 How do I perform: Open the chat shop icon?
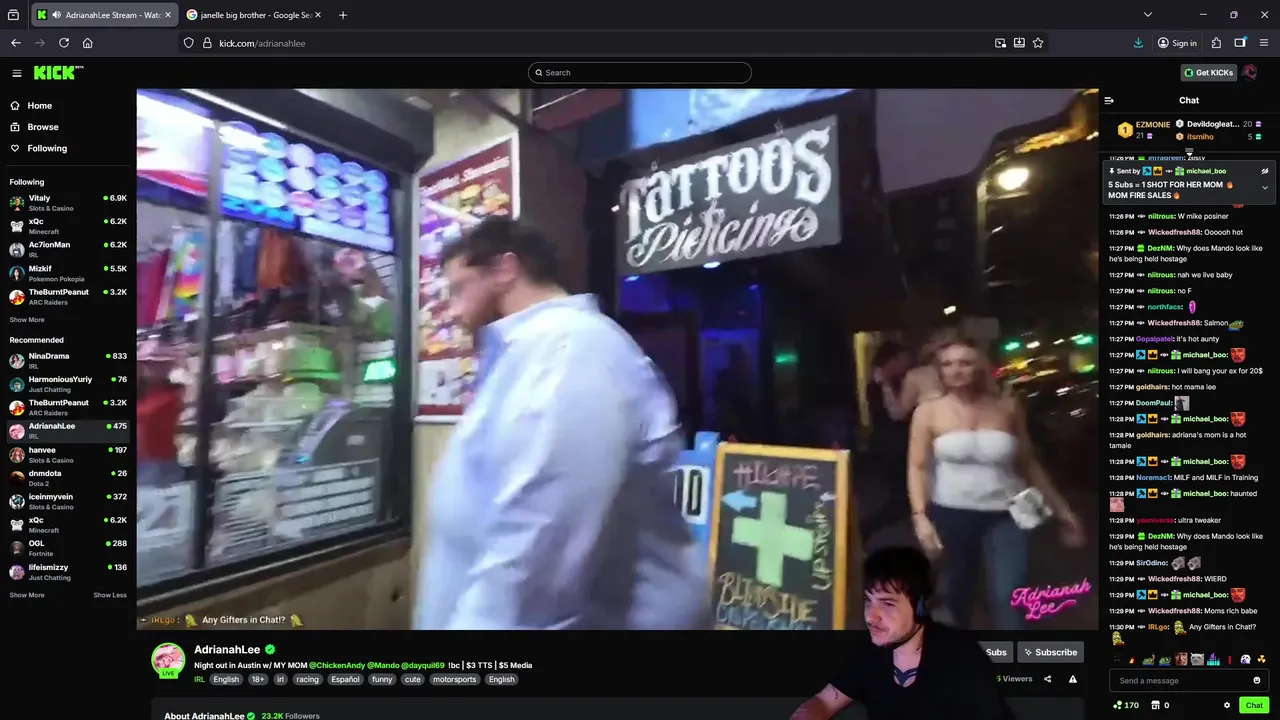point(1157,705)
